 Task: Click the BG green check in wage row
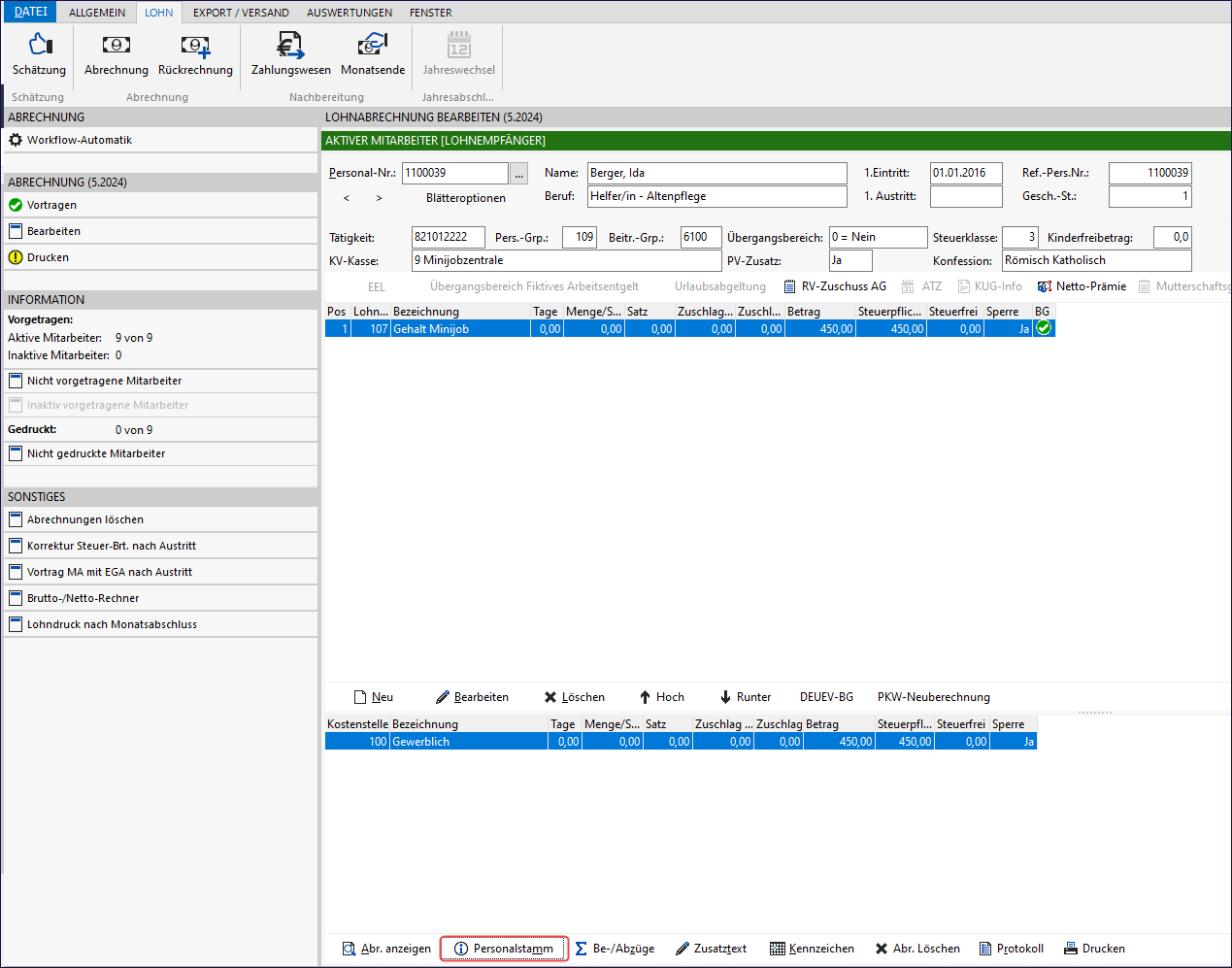pos(1044,329)
